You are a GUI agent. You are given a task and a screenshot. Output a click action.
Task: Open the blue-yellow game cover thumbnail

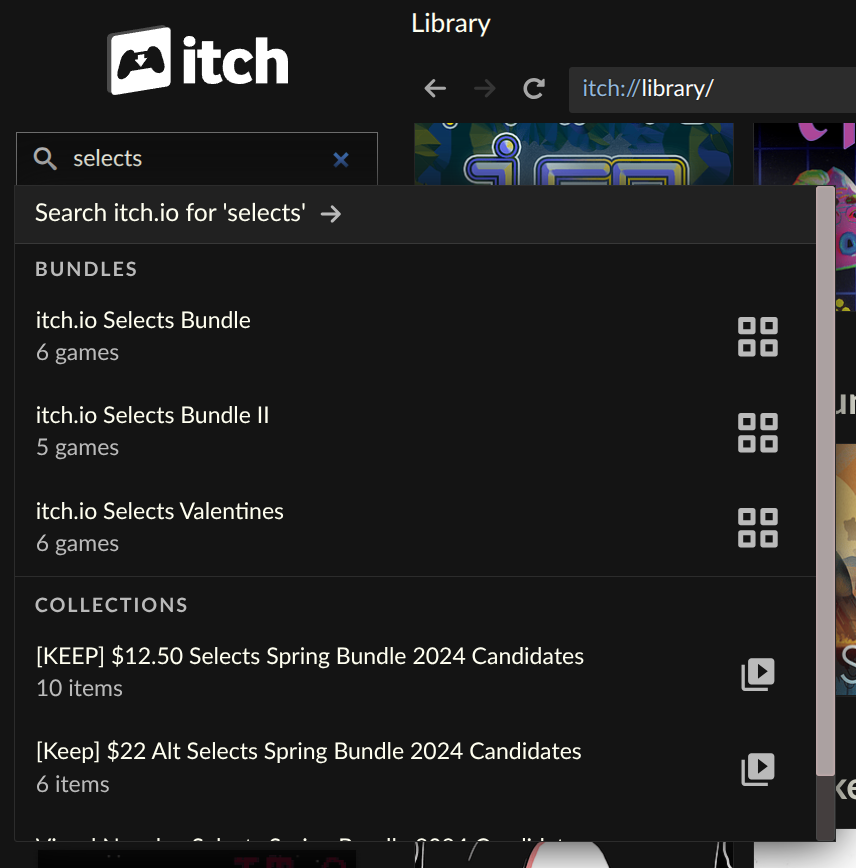574,154
